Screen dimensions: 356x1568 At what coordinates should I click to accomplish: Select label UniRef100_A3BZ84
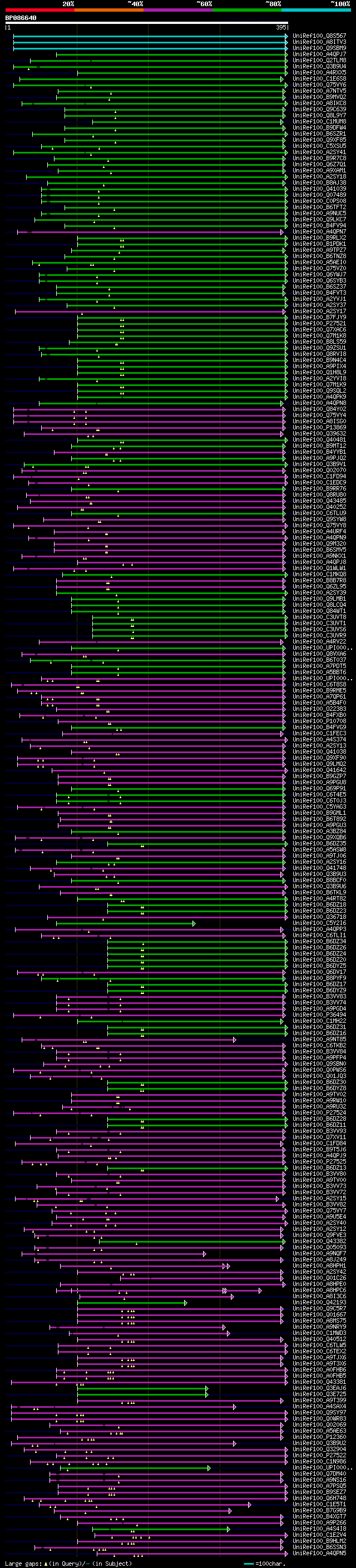[319, 832]
